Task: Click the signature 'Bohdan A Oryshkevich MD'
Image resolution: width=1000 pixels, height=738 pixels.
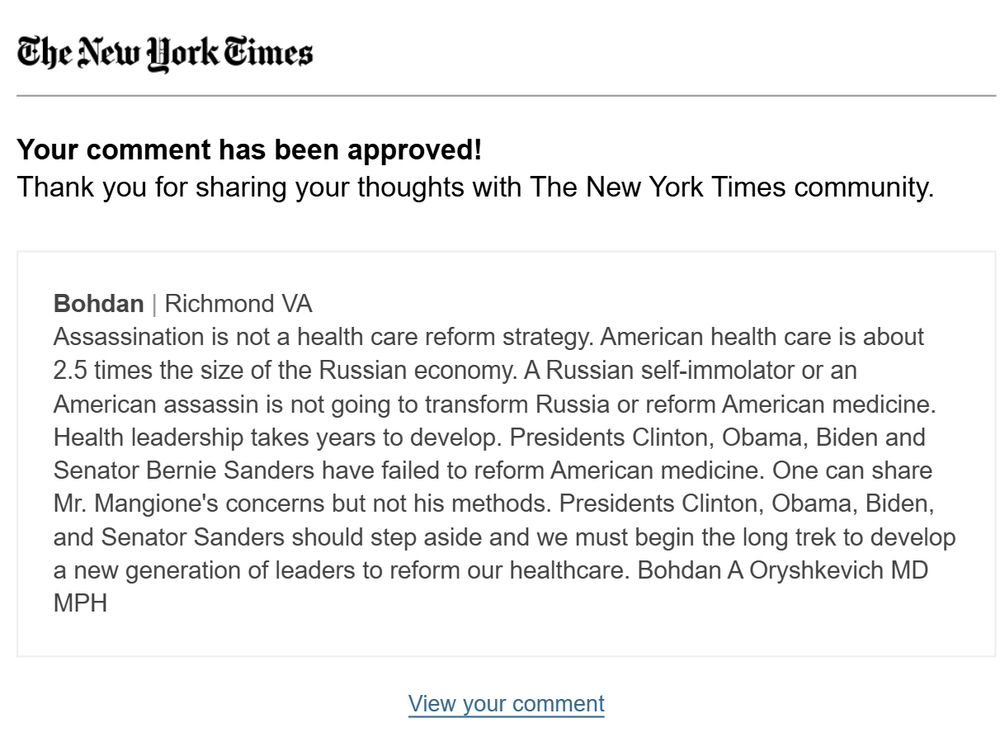Action: click(x=783, y=570)
